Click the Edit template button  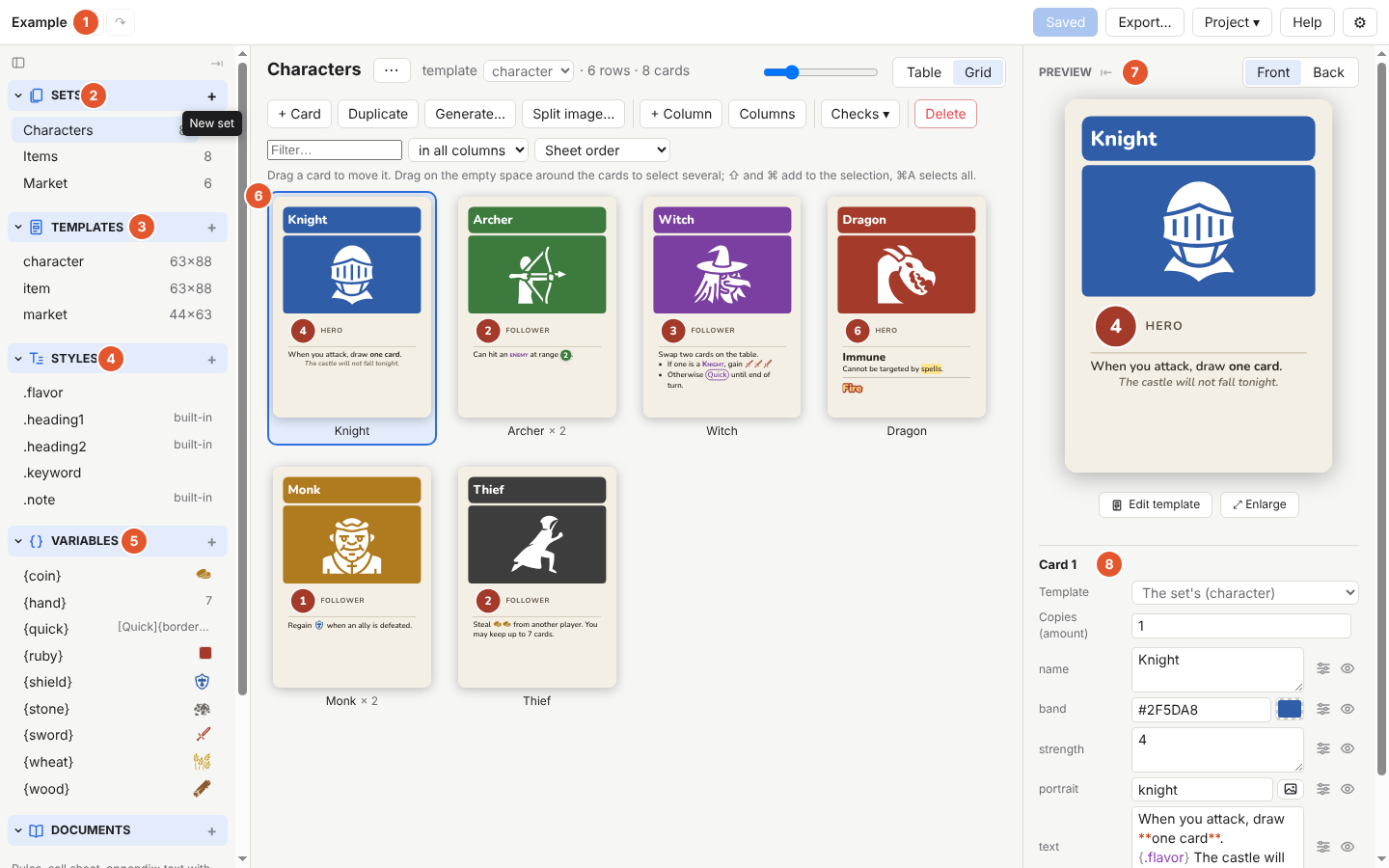1156,504
